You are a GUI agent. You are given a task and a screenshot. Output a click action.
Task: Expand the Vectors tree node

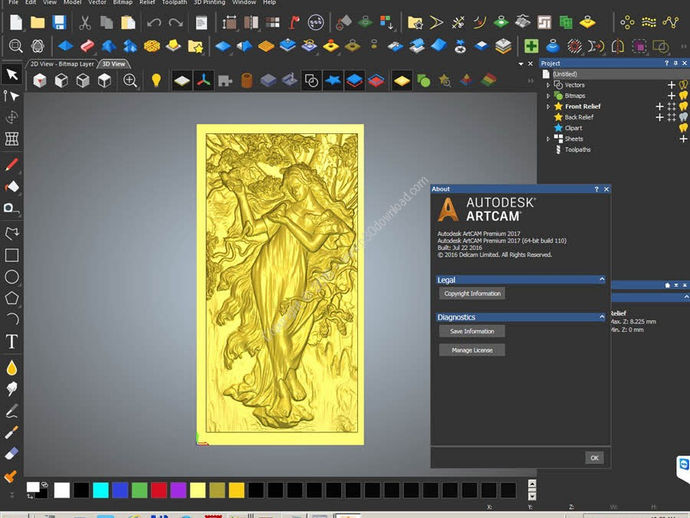548,84
